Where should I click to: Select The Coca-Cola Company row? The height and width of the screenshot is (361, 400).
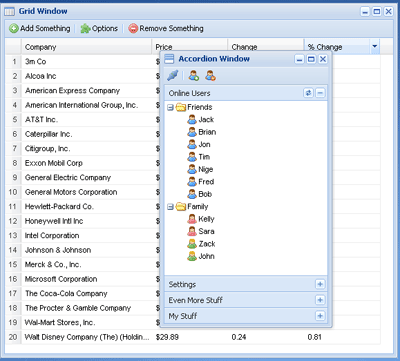pos(83,294)
